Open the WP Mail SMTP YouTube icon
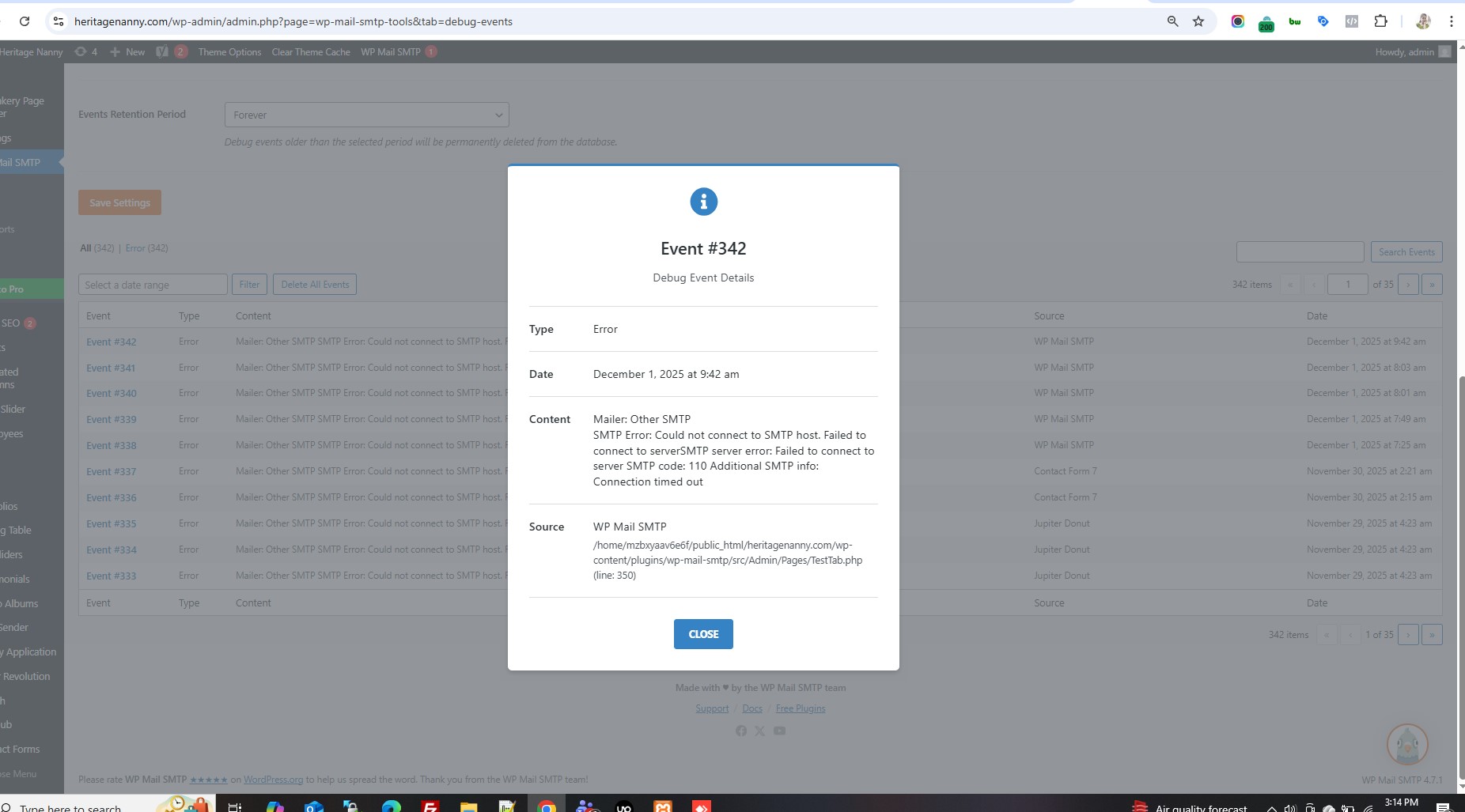This screenshot has width=1465, height=812. tap(779, 731)
